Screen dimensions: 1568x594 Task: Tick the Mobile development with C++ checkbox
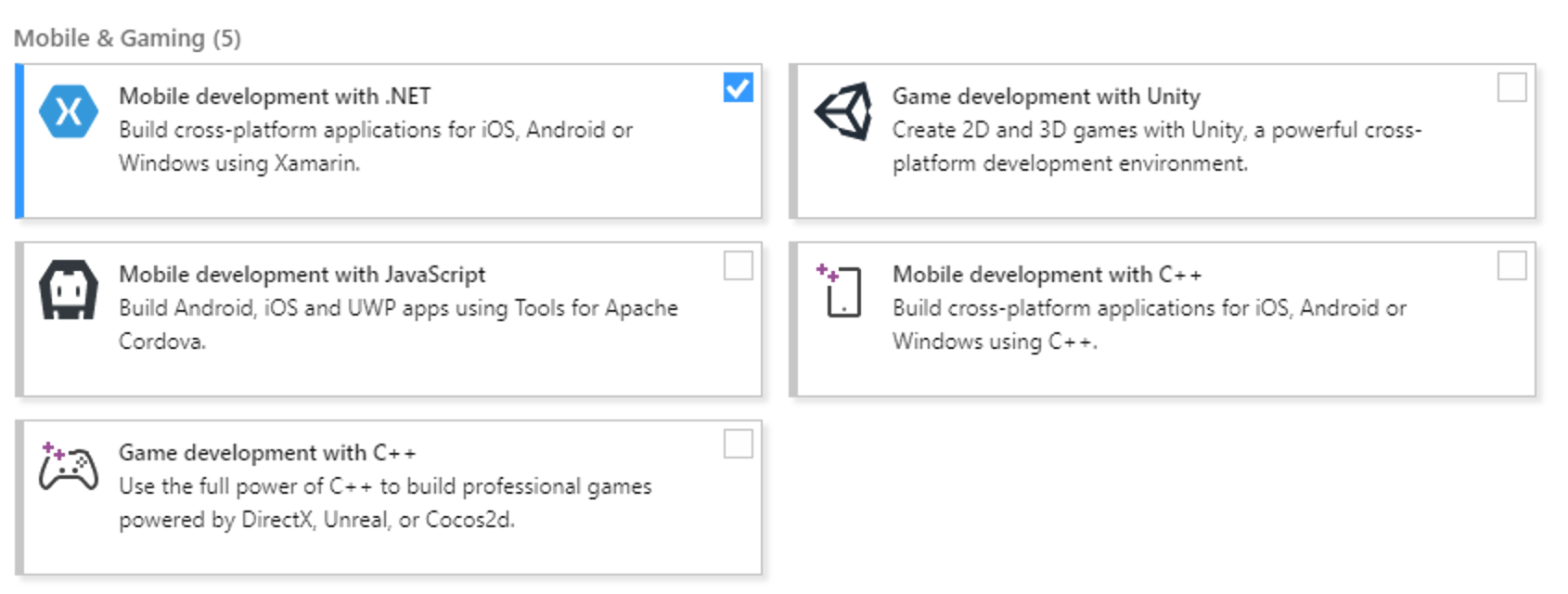coord(1512,266)
